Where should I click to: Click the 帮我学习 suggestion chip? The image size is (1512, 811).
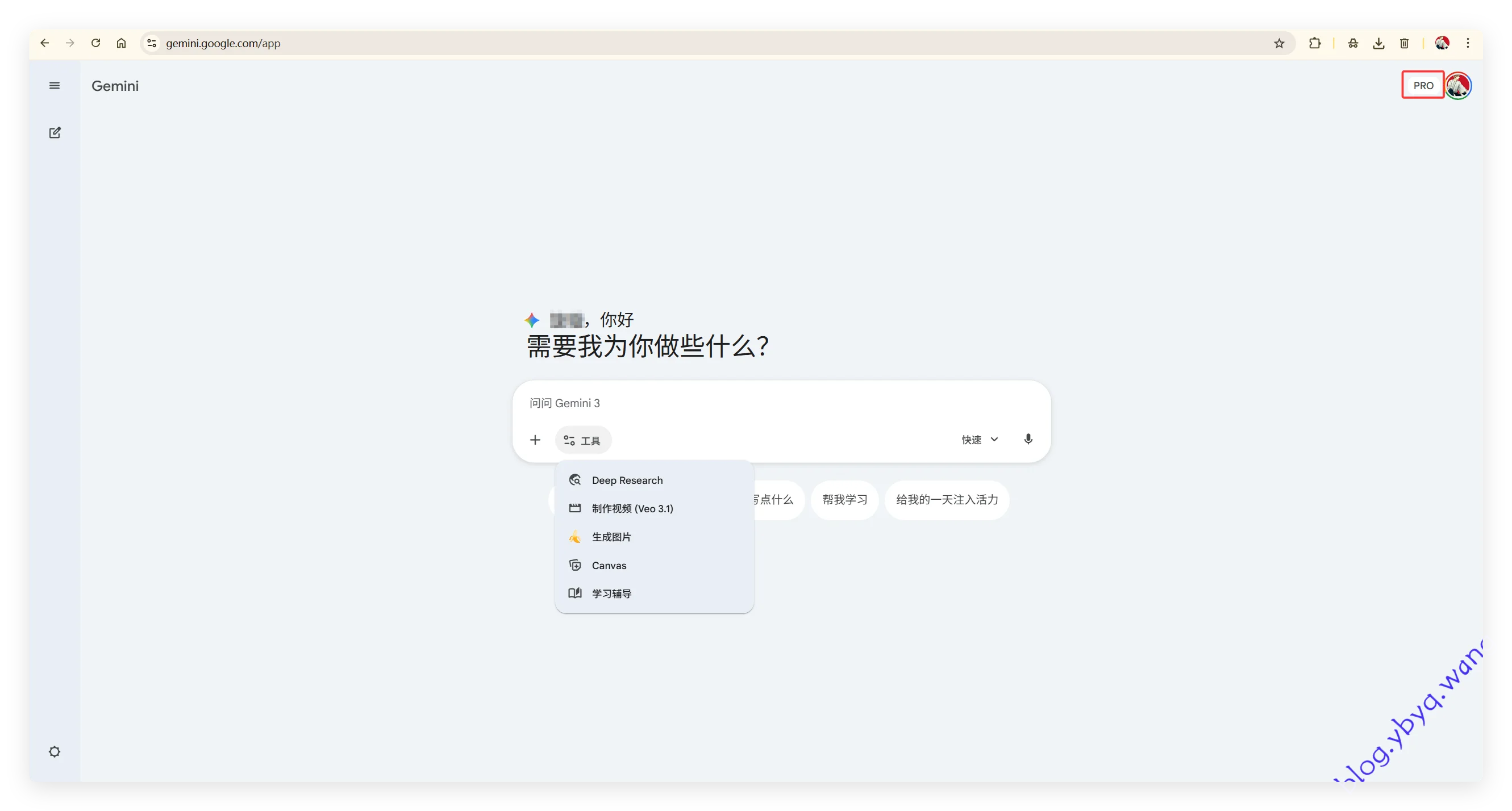pos(844,499)
